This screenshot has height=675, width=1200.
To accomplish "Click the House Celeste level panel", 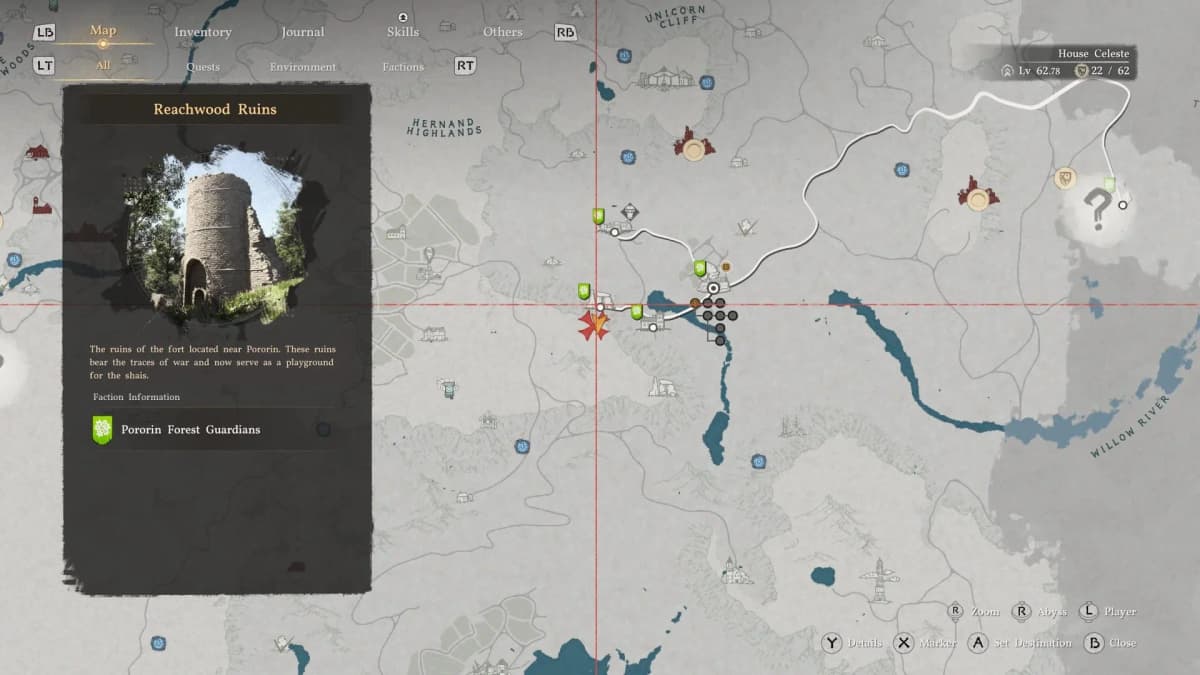I will pos(1067,63).
